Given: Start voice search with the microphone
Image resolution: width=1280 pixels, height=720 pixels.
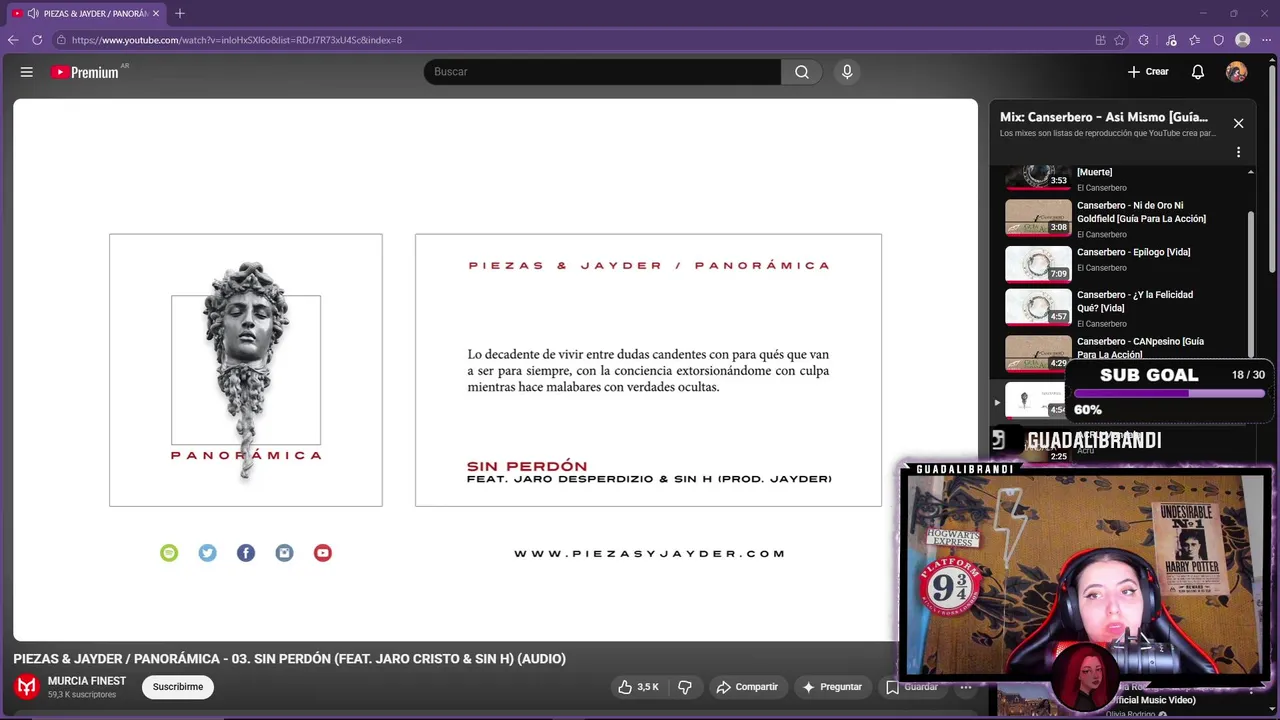Looking at the screenshot, I should [847, 72].
